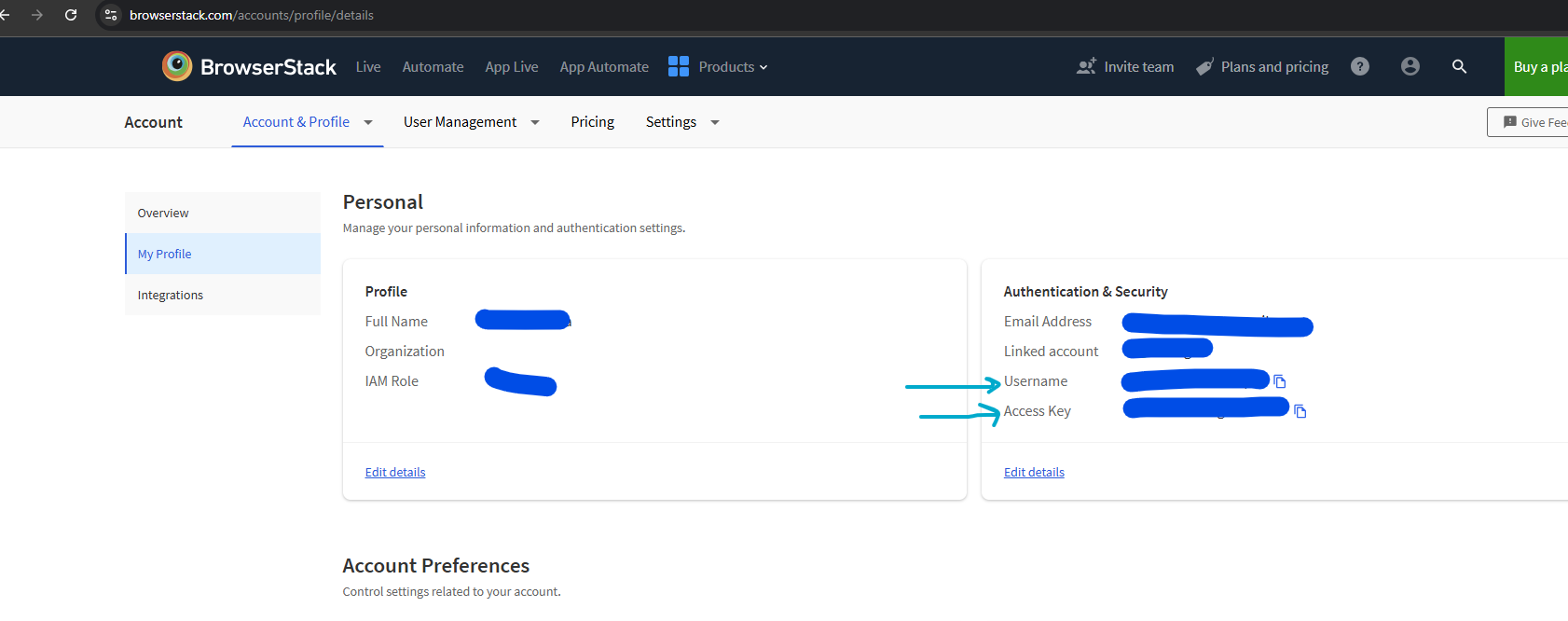Image resolution: width=1568 pixels, height=621 pixels.
Task: Open the help question mark icon
Action: pyautogui.click(x=1360, y=66)
